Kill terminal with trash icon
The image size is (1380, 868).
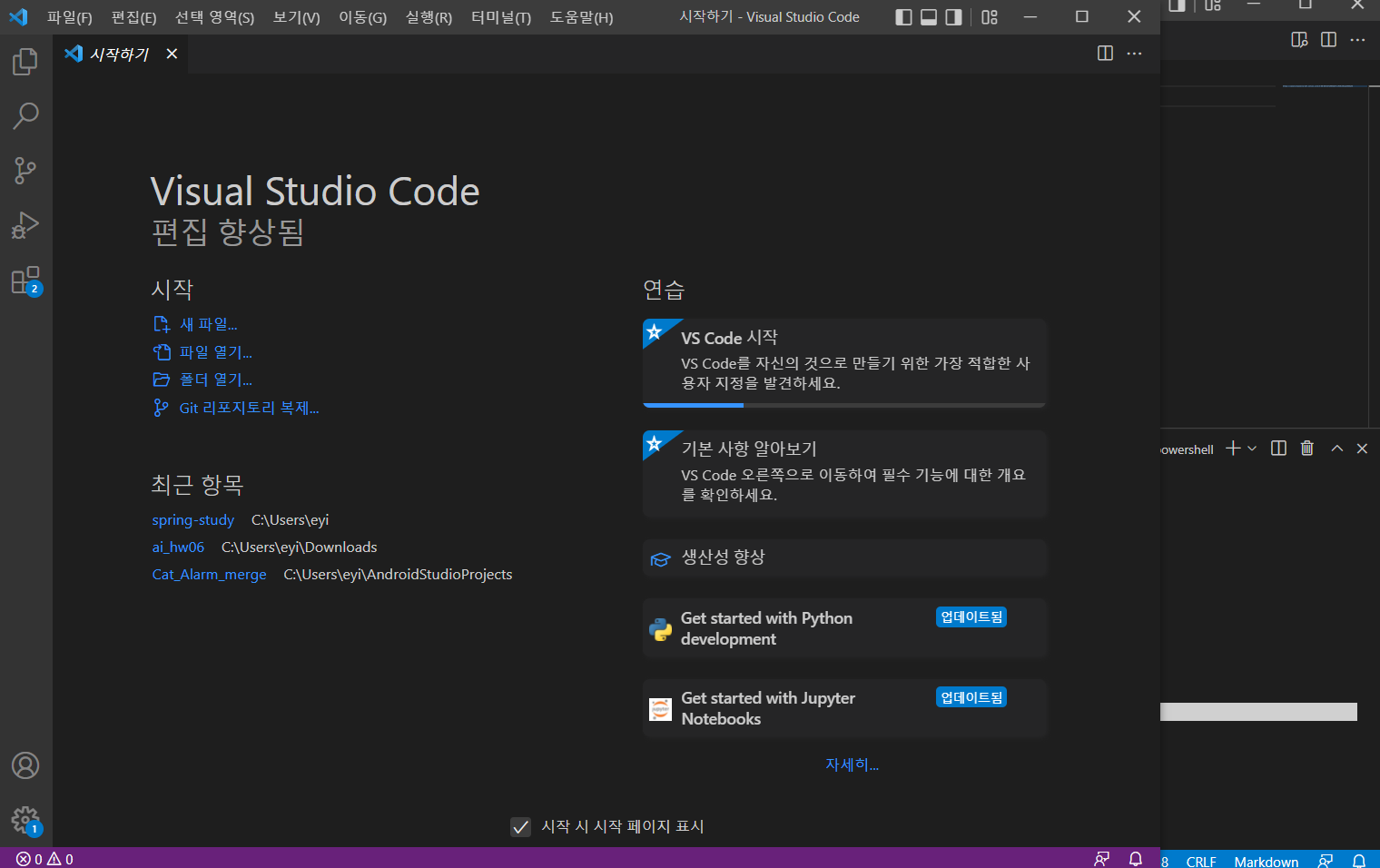click(1307, 449)
